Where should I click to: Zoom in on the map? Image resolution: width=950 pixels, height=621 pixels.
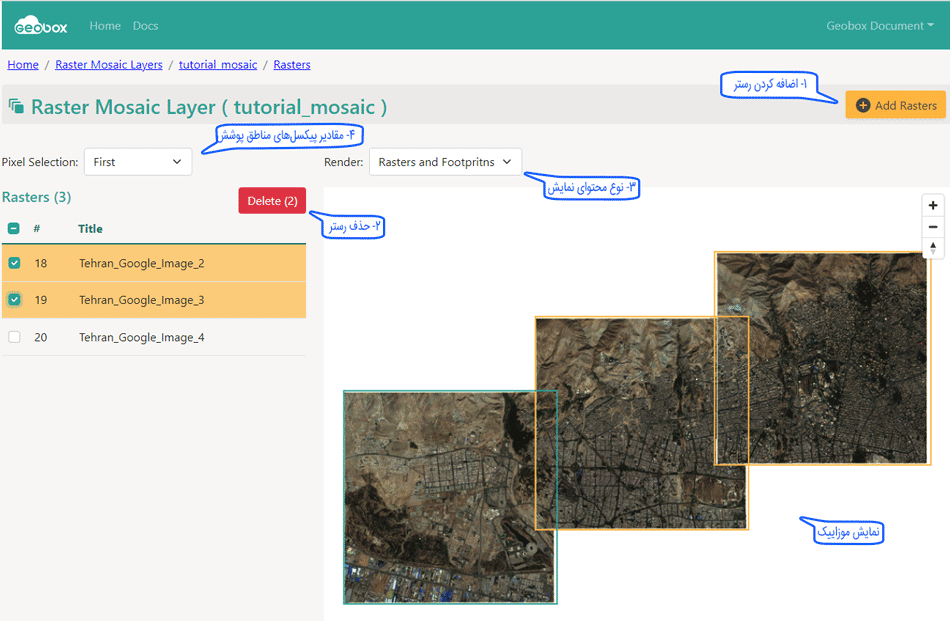(932, 205)
